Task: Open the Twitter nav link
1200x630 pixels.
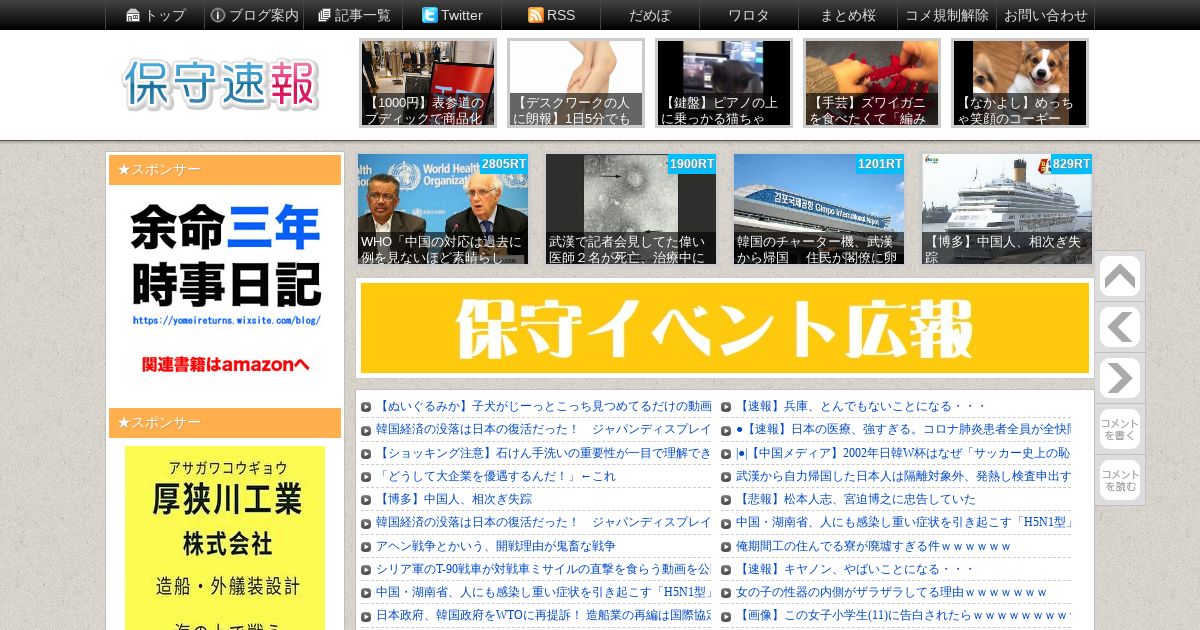Action: coord(452,15)
